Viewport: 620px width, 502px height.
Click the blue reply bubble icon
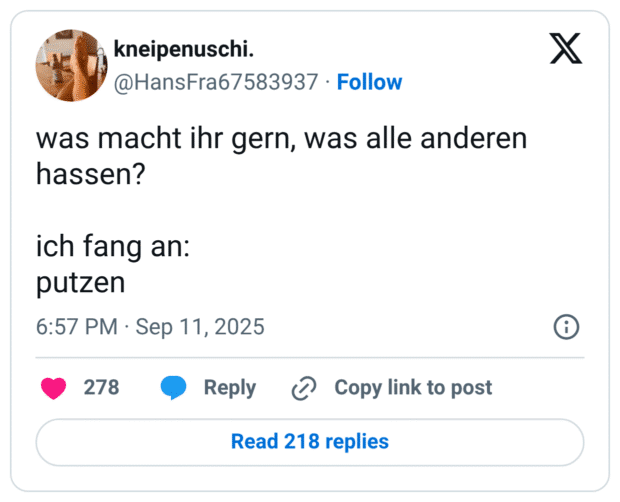coord(174,388)
